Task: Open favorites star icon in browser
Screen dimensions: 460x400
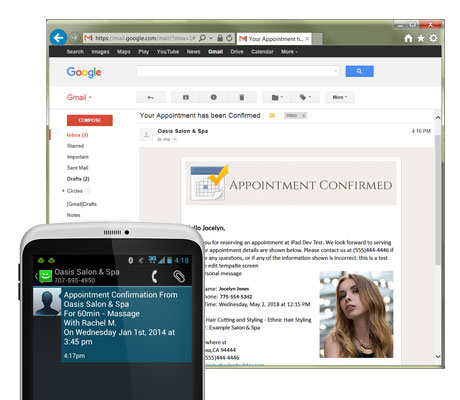Action: point(421,38)
